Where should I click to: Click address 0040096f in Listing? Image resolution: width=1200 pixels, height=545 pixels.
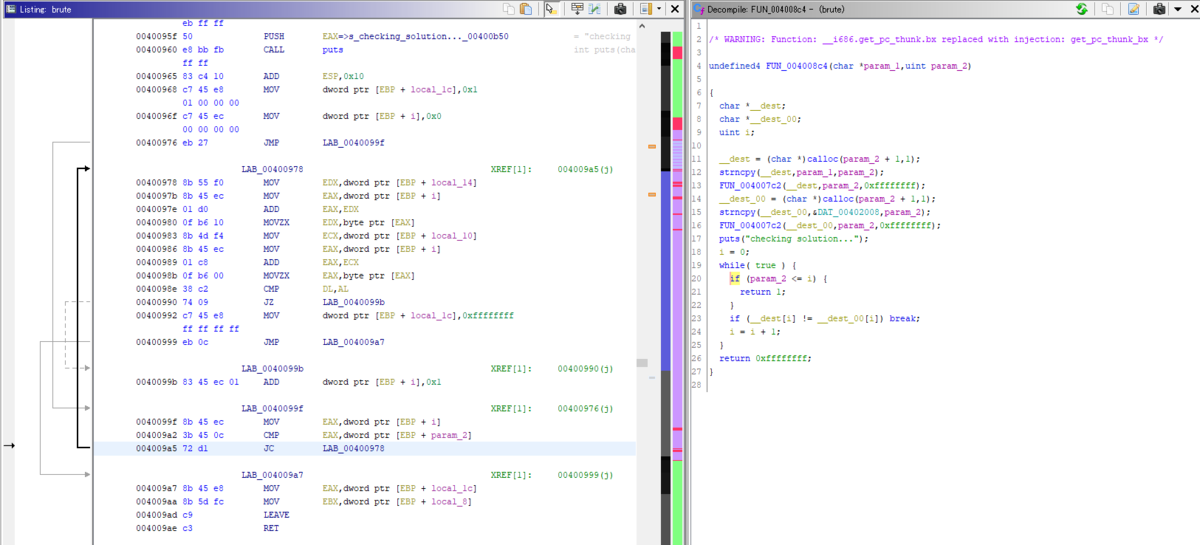click(158, 116)
